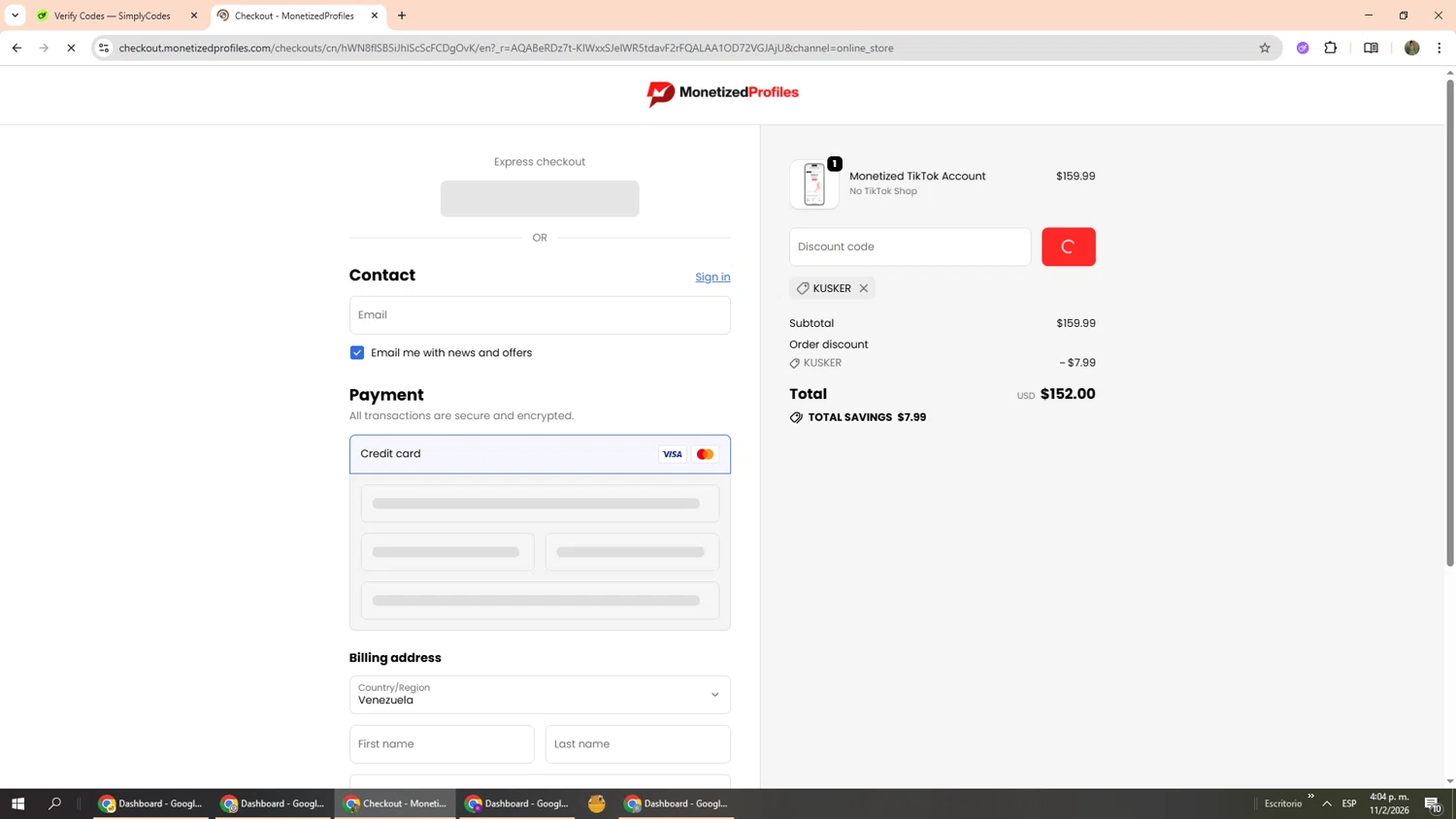Focus the First name field
Screen dimensions: 1456x819
coord(442,744)
